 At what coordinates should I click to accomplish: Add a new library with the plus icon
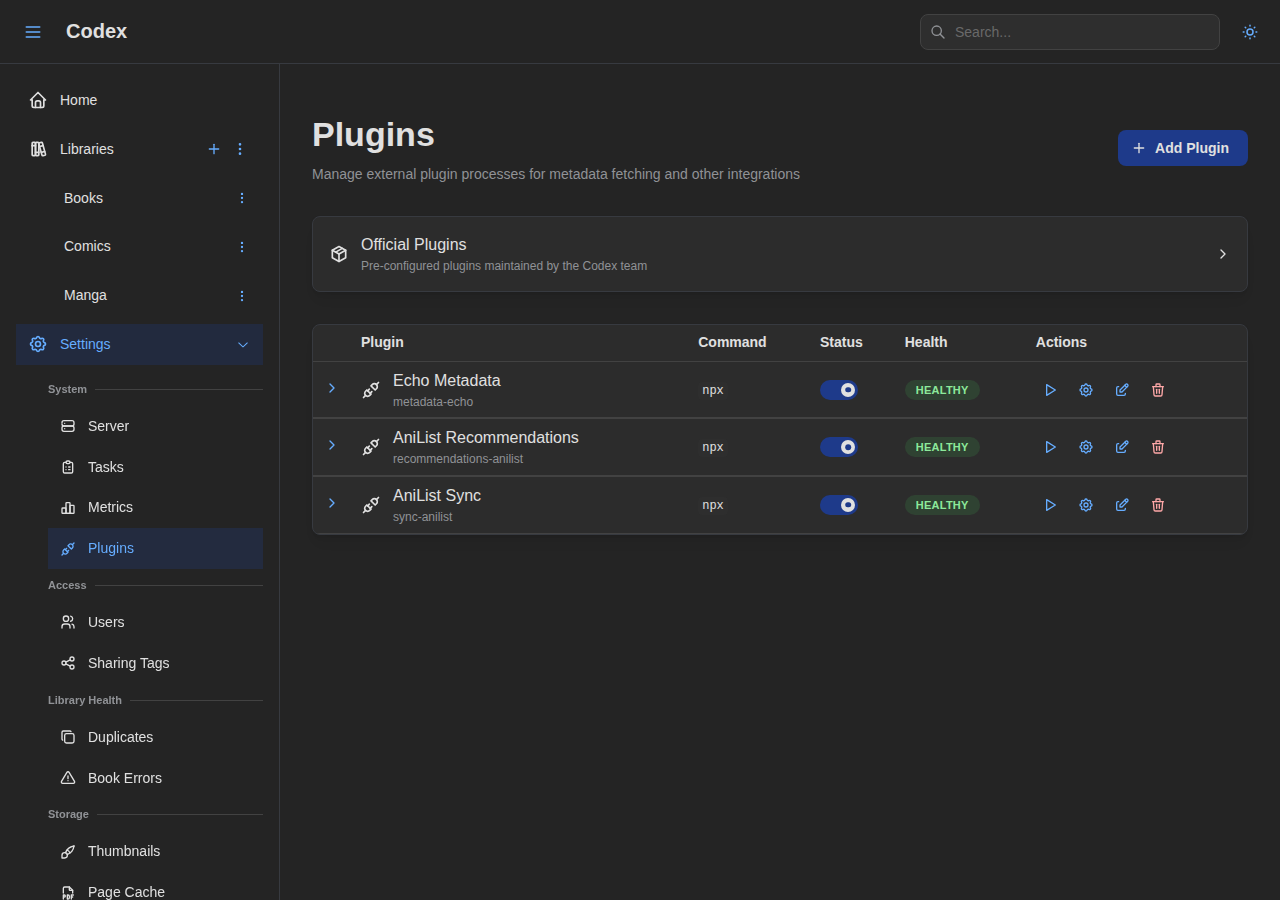coord(214,149)
